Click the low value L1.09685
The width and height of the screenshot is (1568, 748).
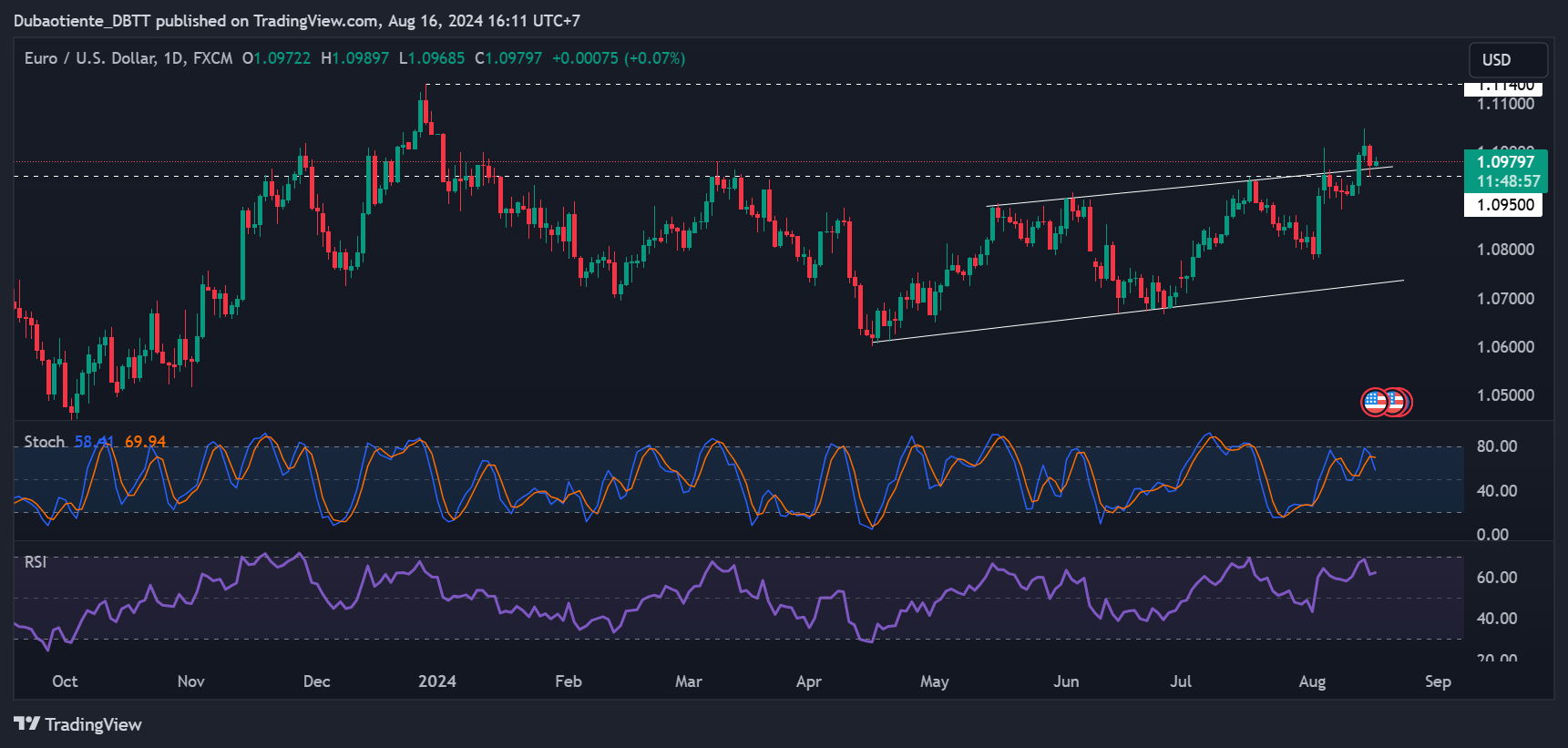pos(432,58)
